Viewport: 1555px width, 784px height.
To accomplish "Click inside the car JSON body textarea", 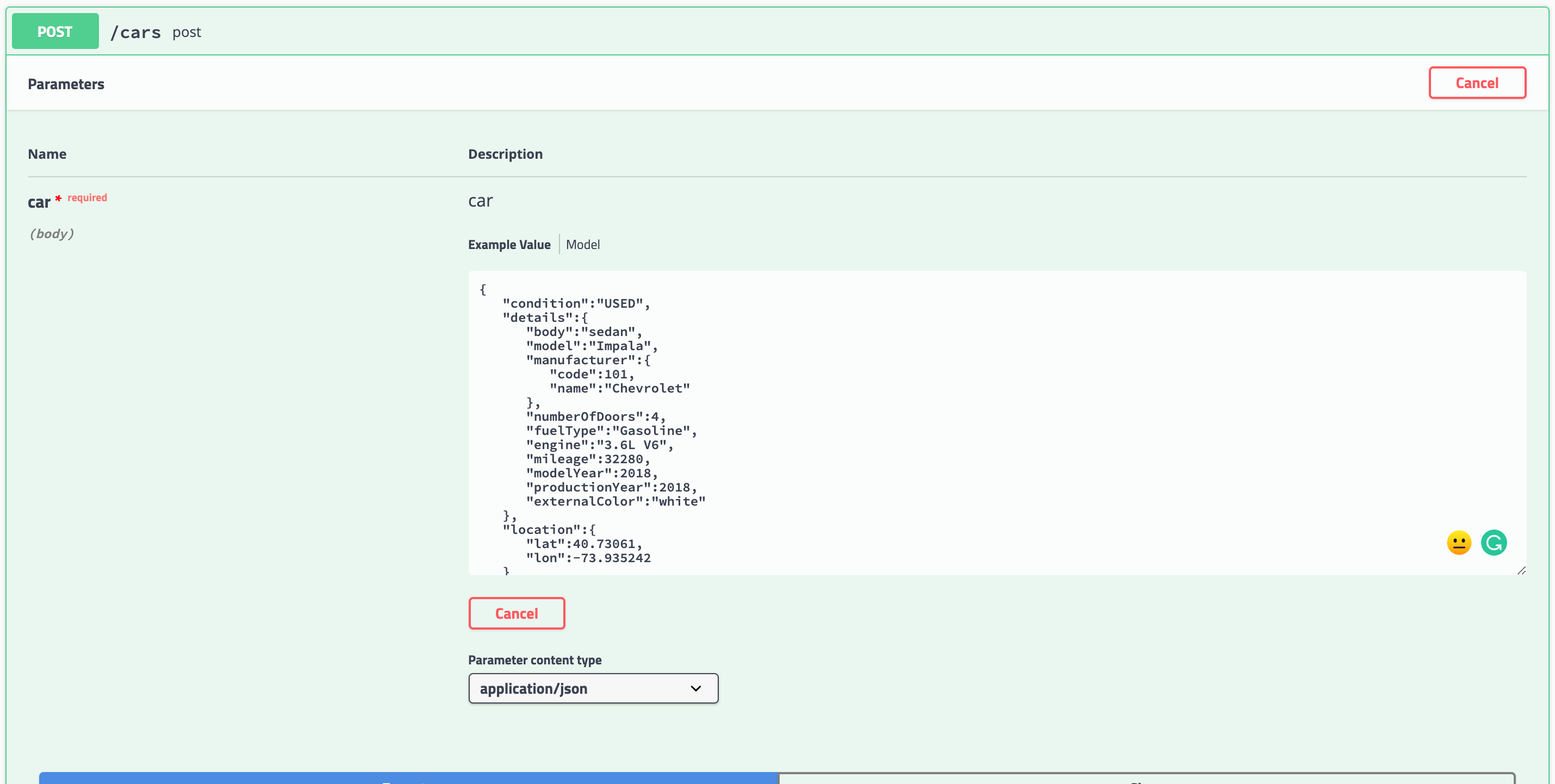I will (x=997, y=422).
